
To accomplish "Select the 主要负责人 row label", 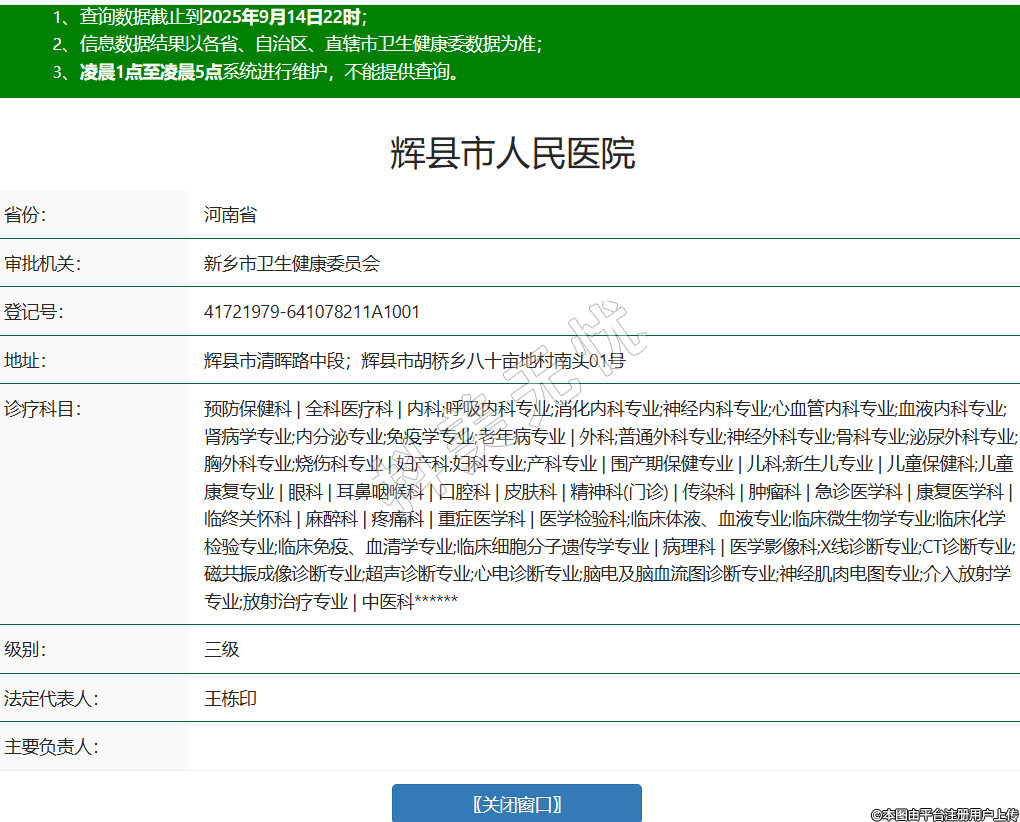I will (x=50, y=747).
